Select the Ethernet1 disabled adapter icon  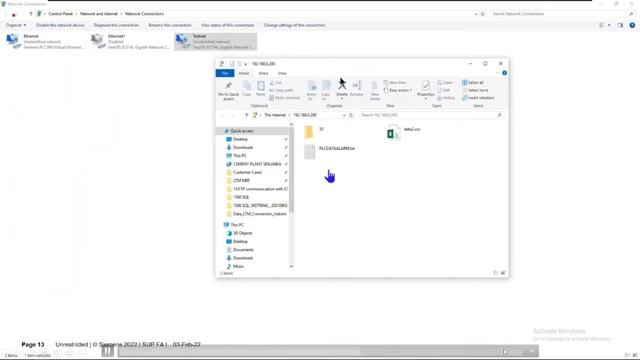98,41
